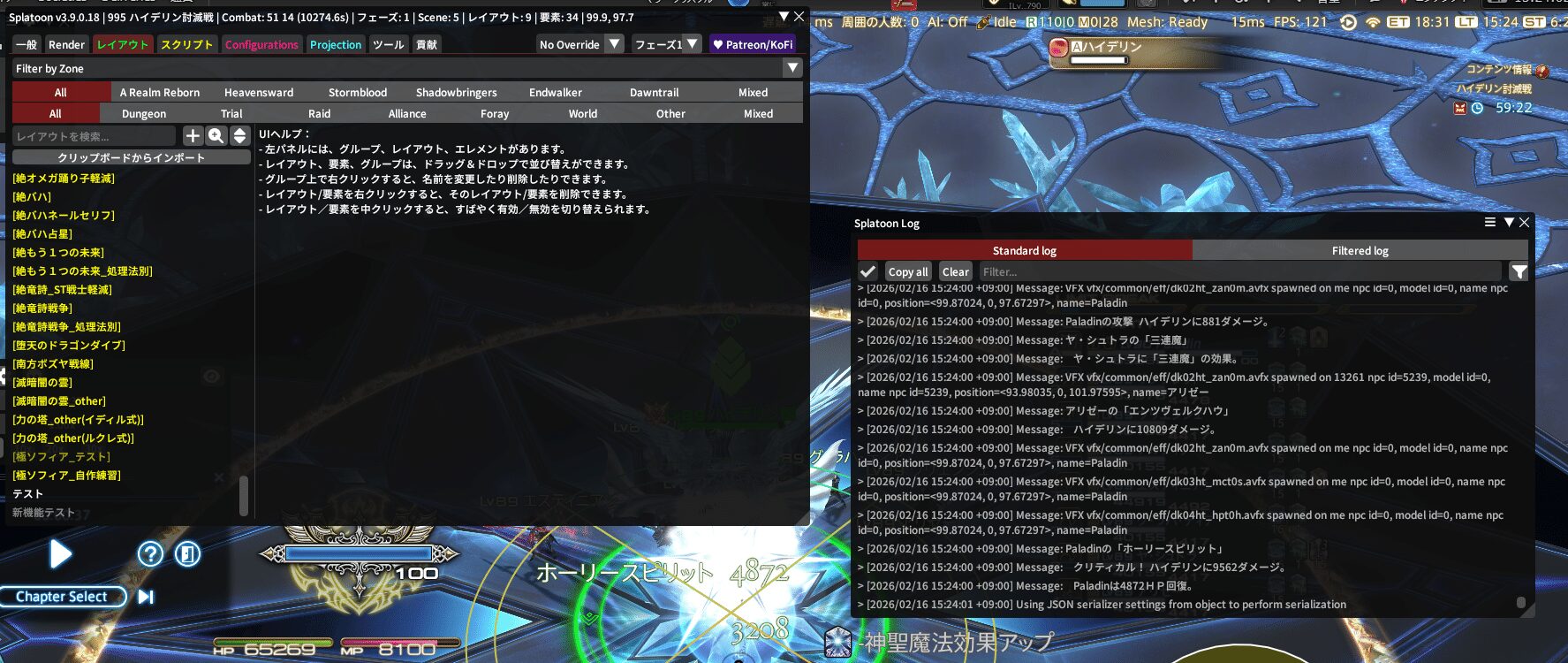Click the question mark help icon

tap(150, 554)
